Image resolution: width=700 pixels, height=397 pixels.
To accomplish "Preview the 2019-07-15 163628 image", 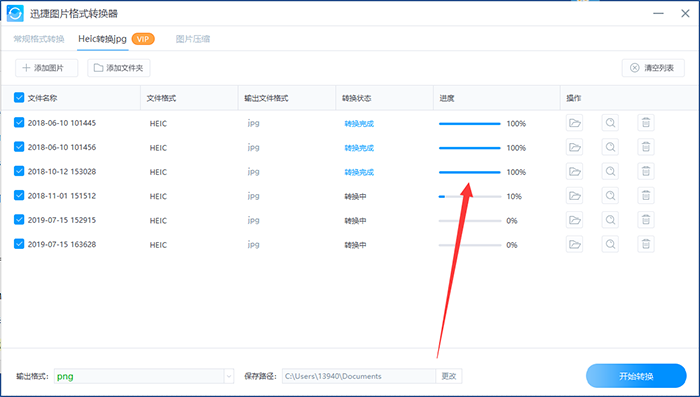I will pos(610,244).
